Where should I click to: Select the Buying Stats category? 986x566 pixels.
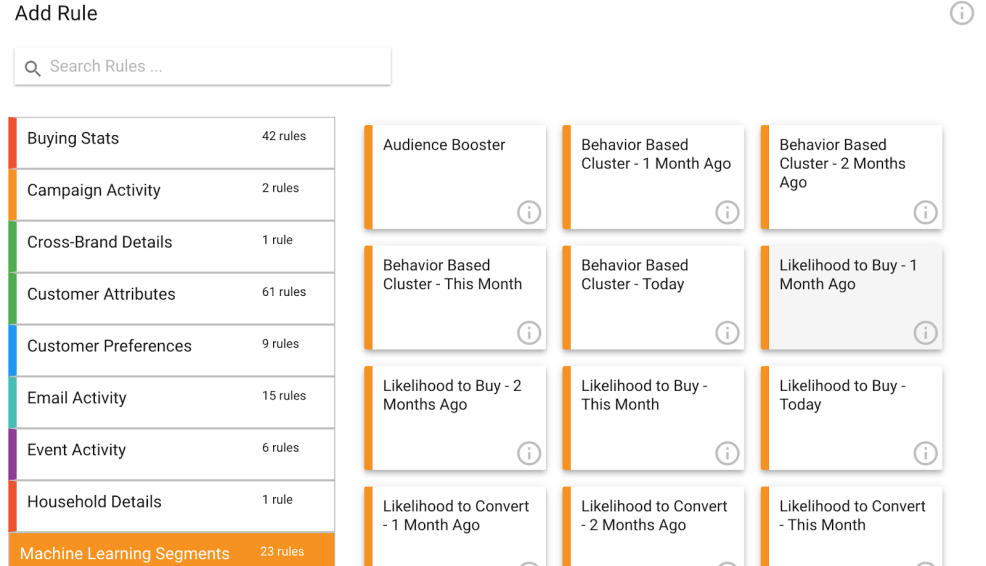point(172,139)
